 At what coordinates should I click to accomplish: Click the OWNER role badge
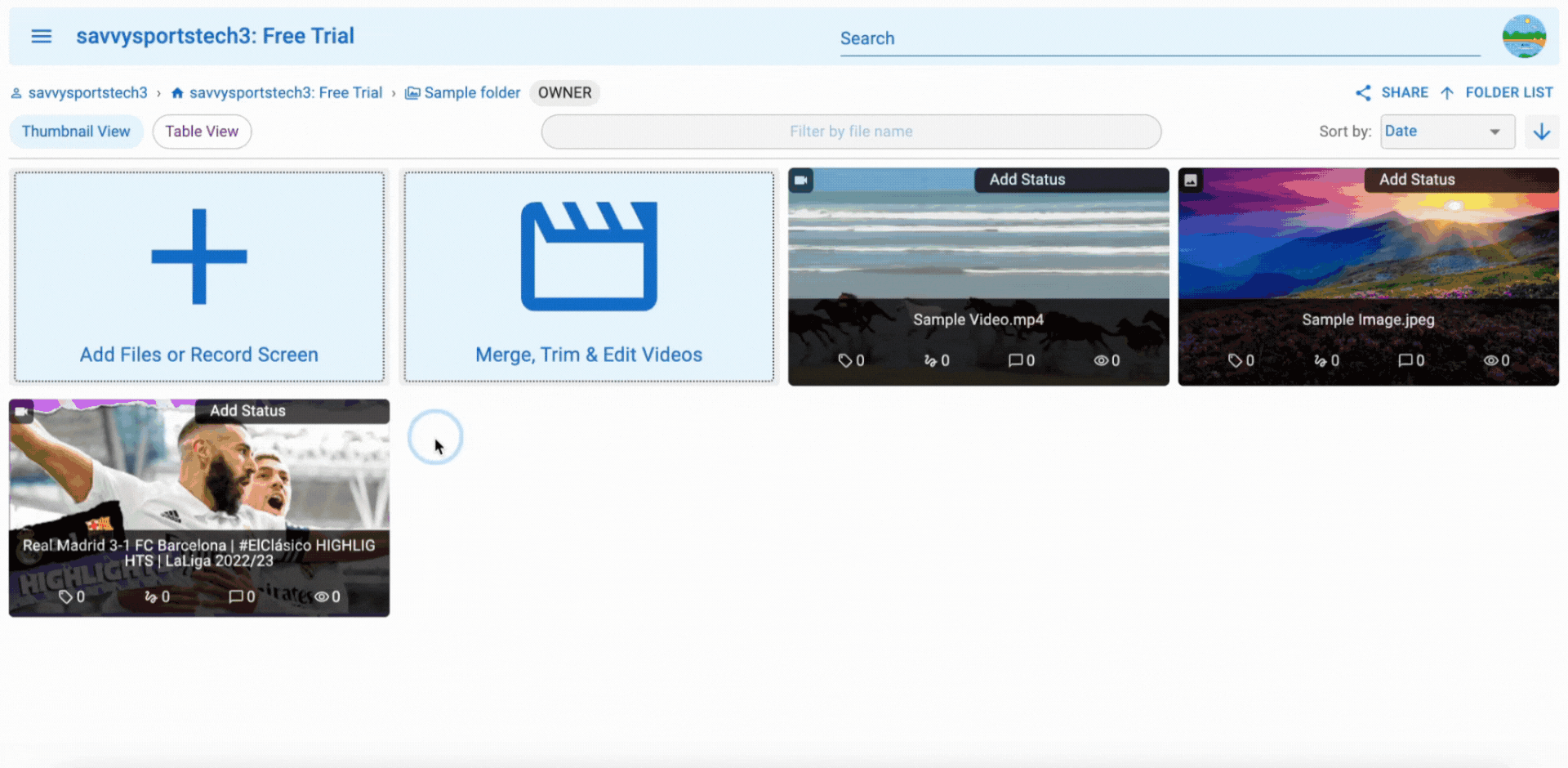click(x=564, y=93)
